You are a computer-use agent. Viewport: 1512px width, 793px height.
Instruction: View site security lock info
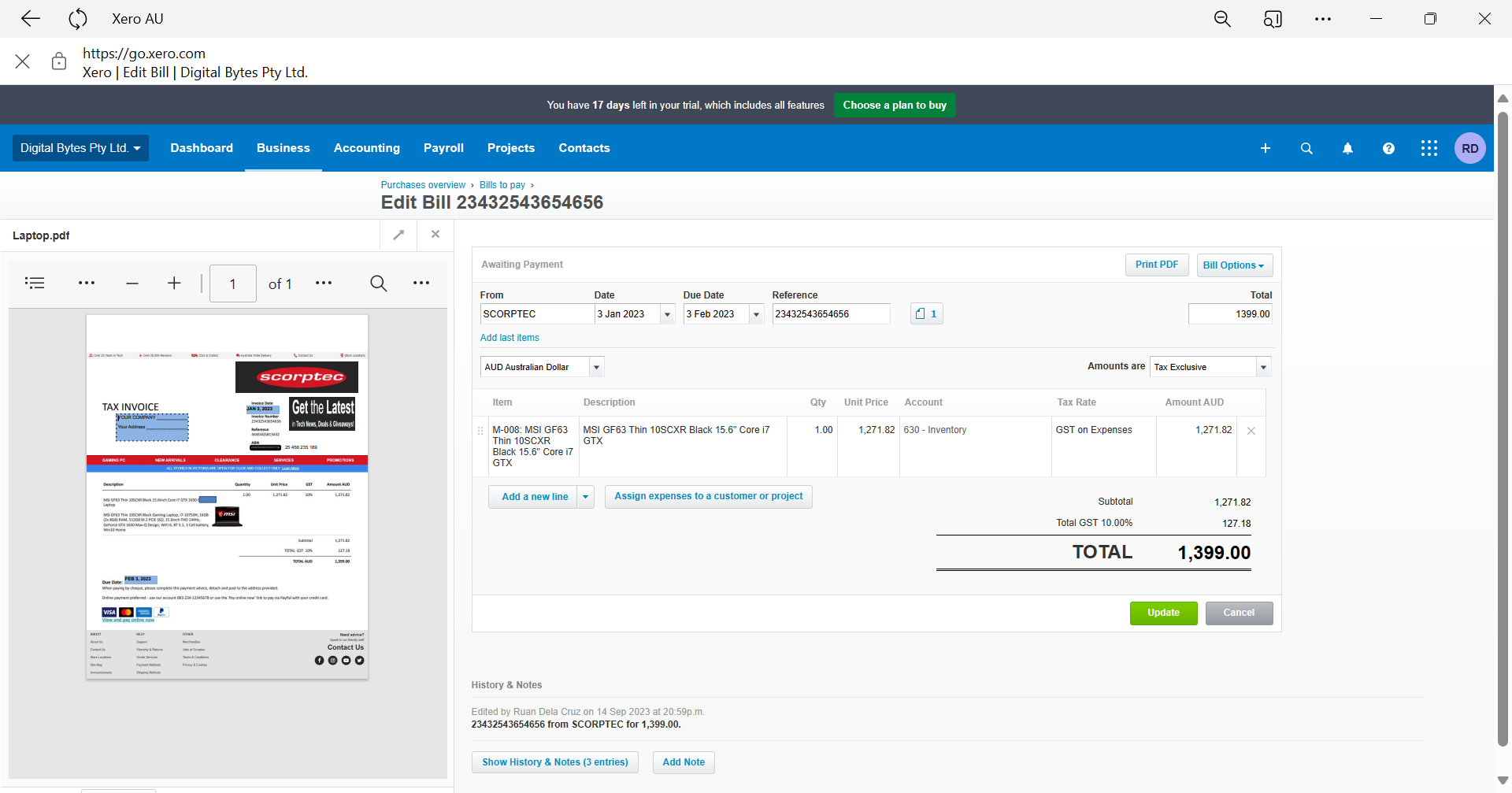tap(59, 61)
